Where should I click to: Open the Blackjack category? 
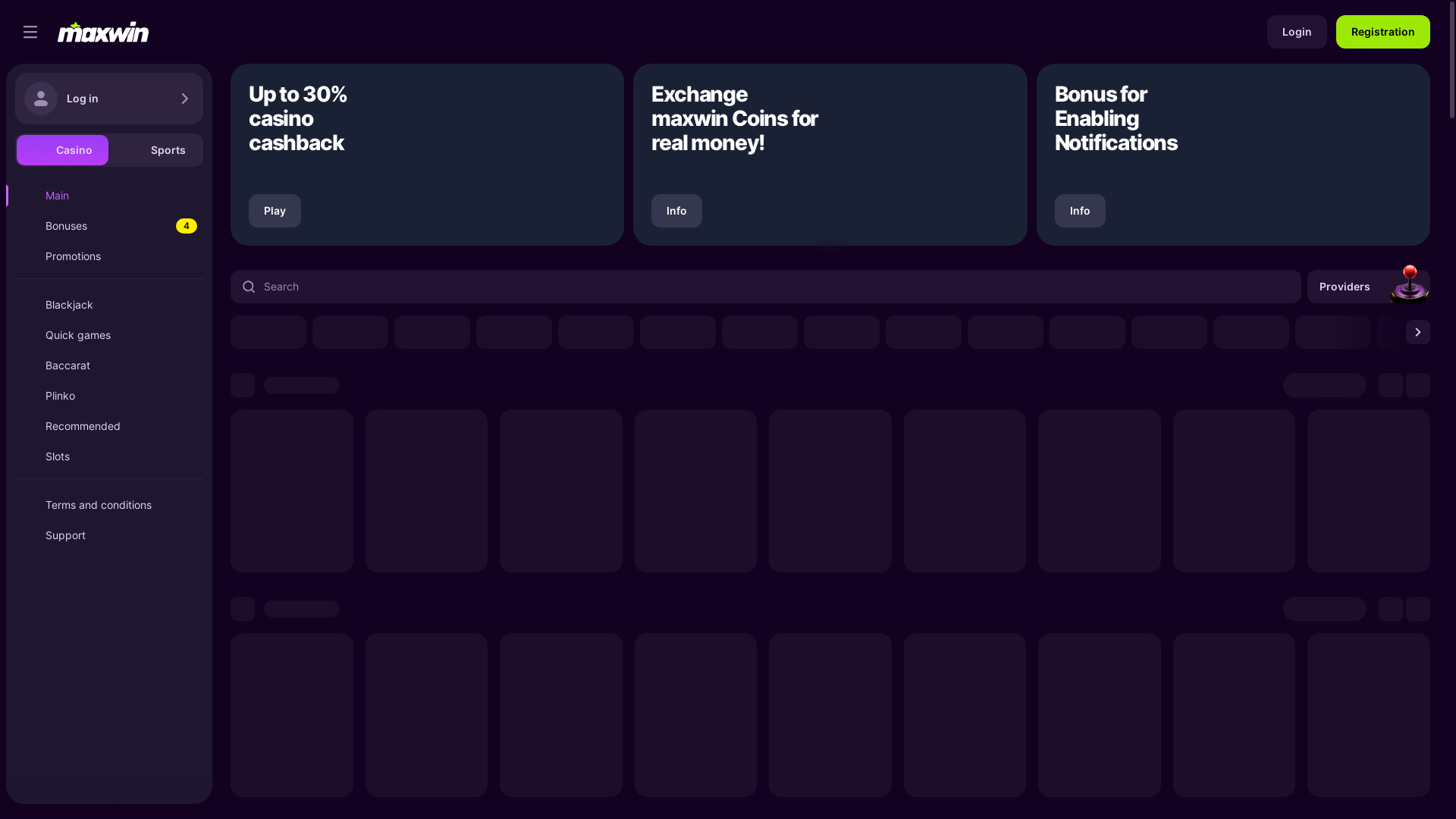pyautogui.click(x=109, y=305)
